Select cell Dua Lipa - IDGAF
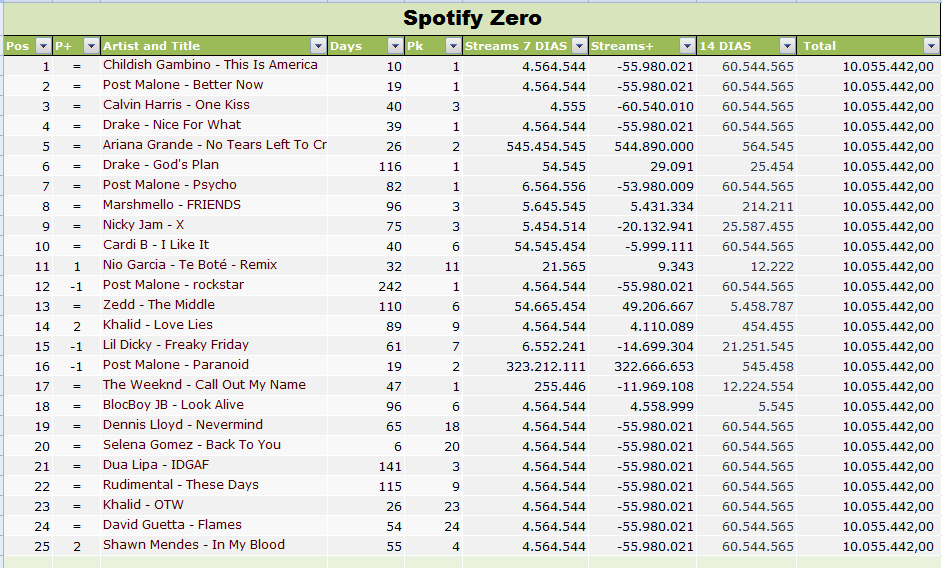 click(214, 465)
